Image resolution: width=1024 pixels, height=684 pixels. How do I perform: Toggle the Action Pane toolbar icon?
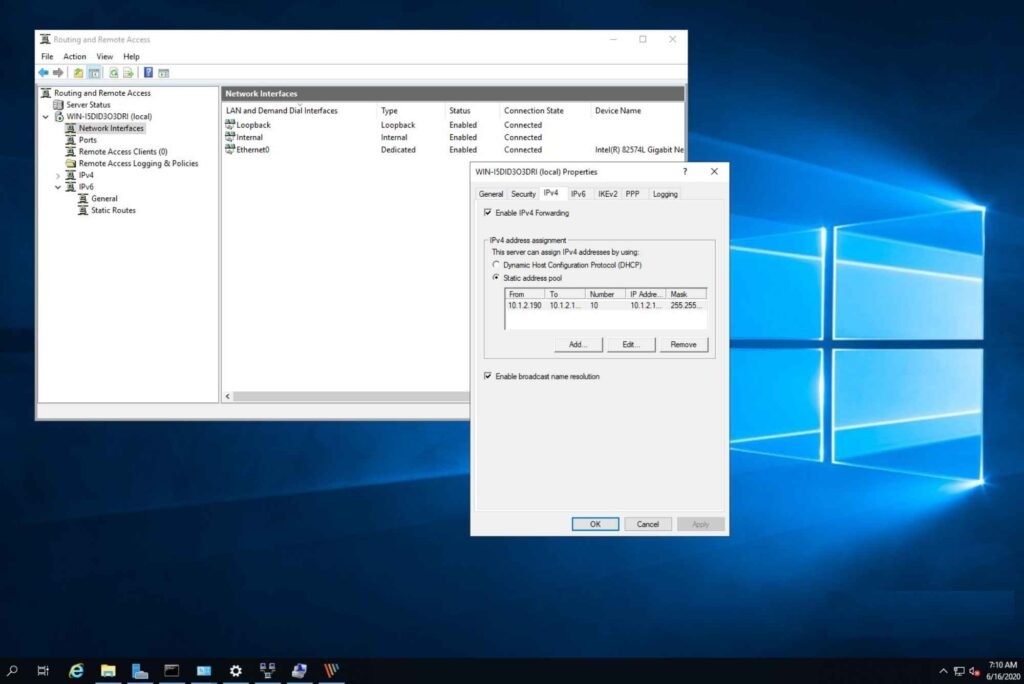click(164, 73)
